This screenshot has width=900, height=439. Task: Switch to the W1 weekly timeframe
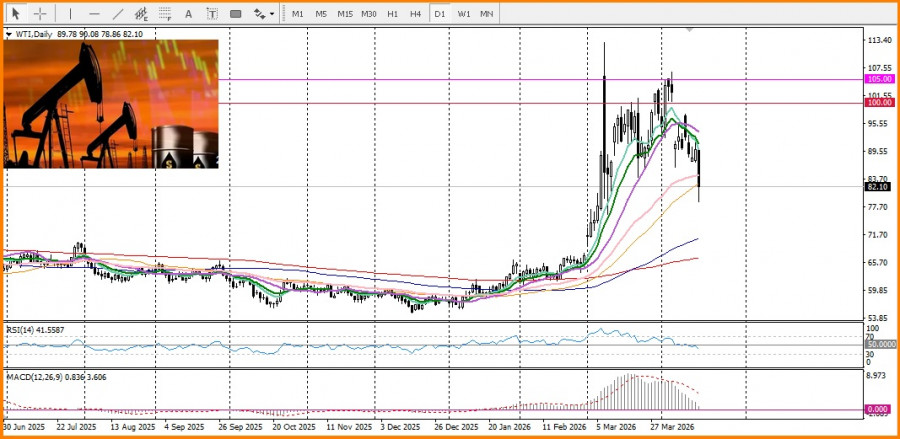[464, 14]
